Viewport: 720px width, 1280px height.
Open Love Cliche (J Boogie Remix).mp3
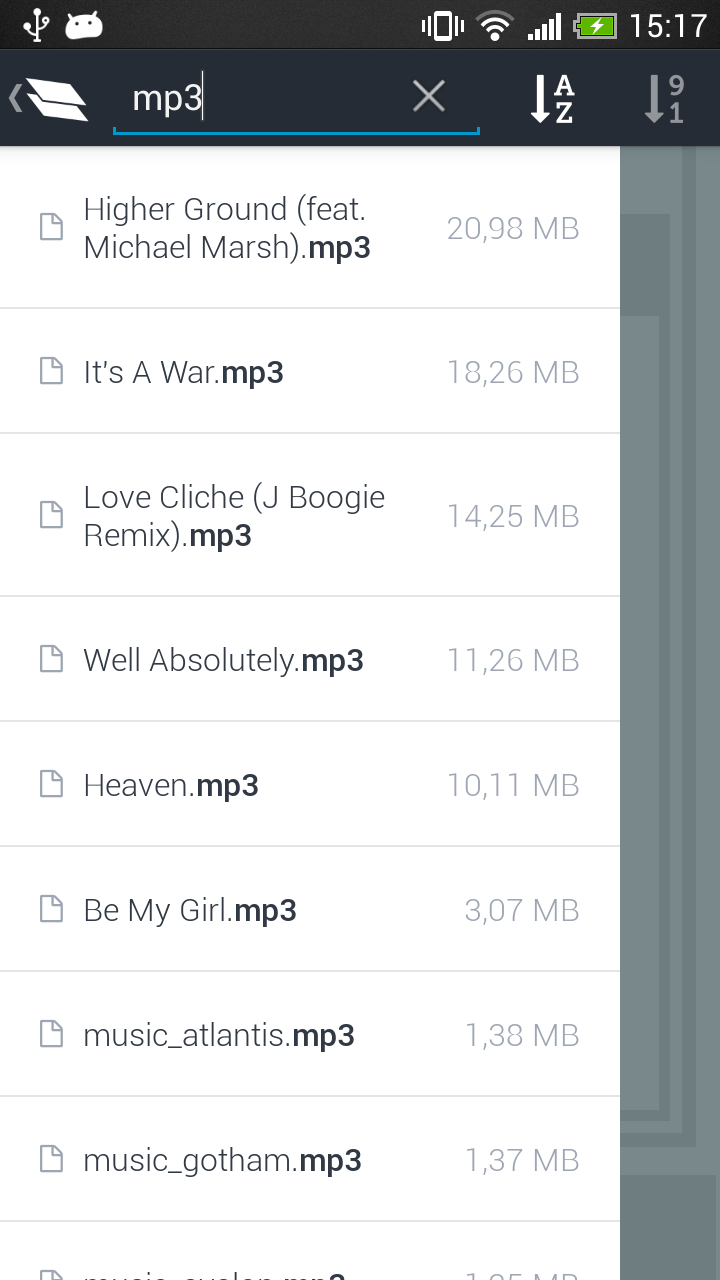pos(234,516)
